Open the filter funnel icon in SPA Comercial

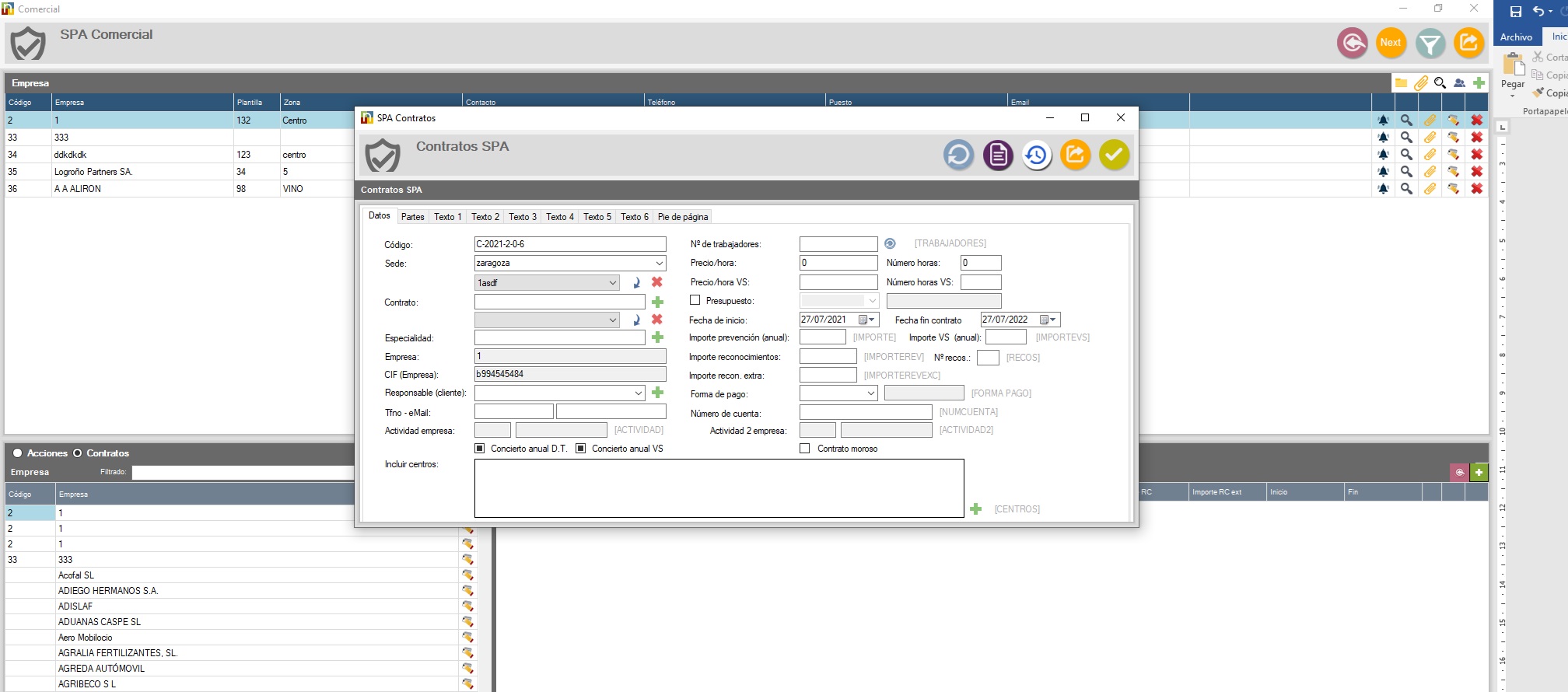pyautogui.click(x=1430, y=43)
